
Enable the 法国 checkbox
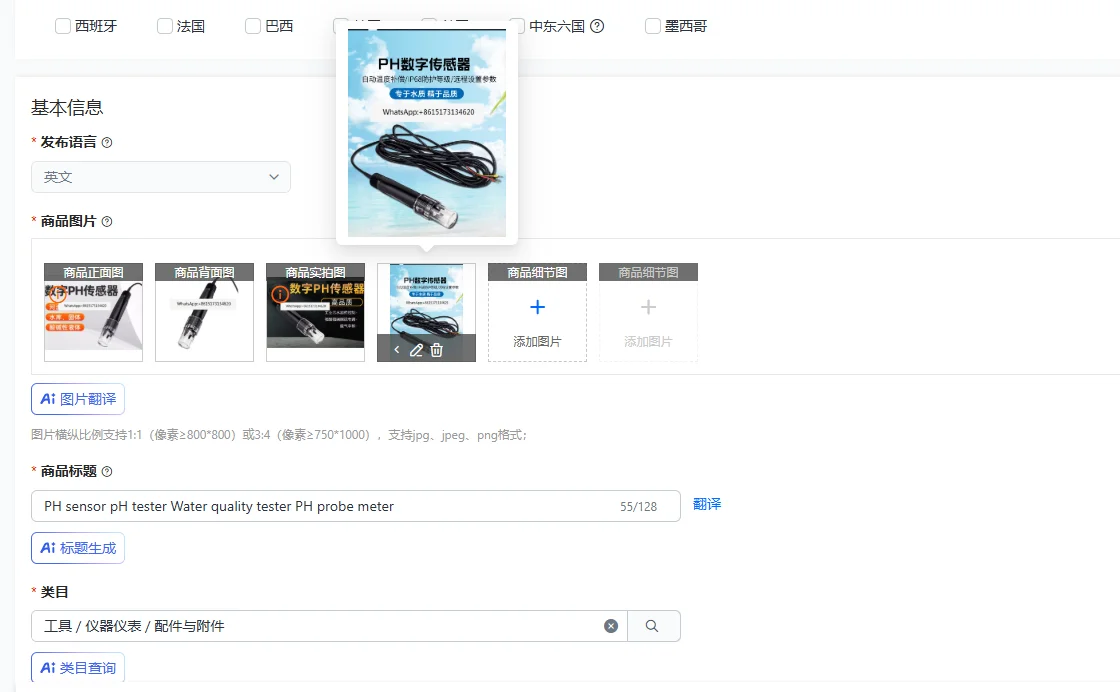click(163, 26)
